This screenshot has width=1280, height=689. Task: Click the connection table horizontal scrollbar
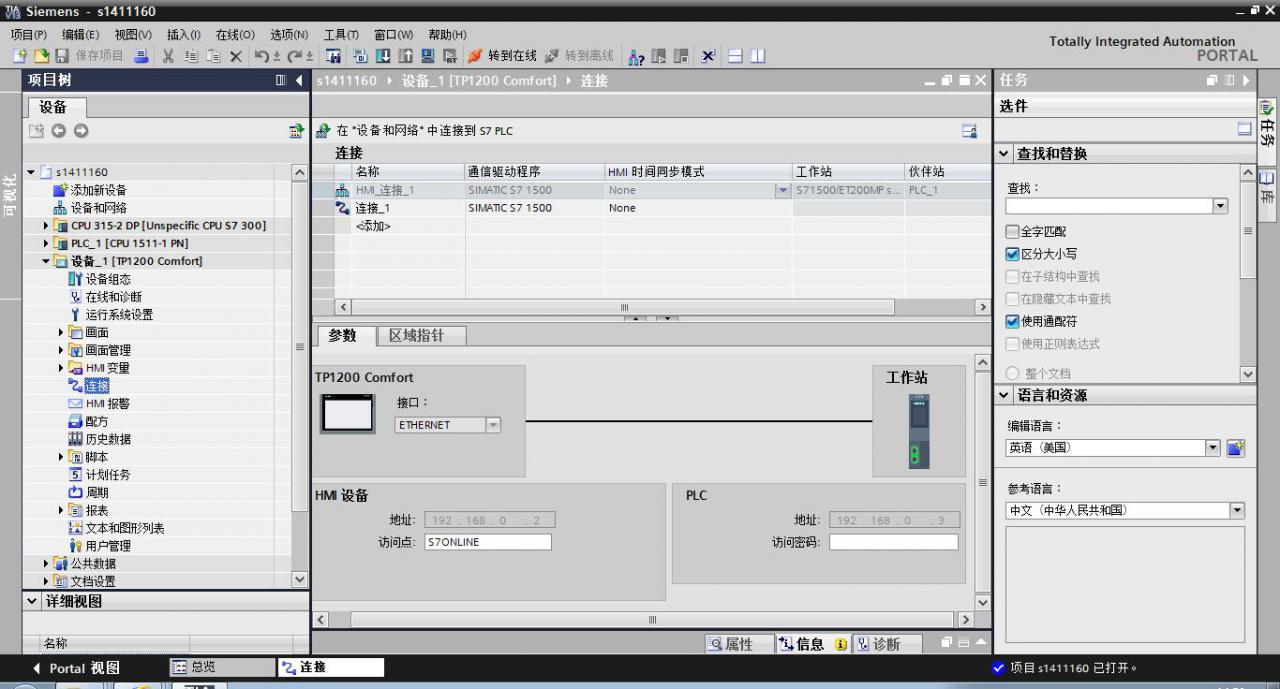(623, 307)
